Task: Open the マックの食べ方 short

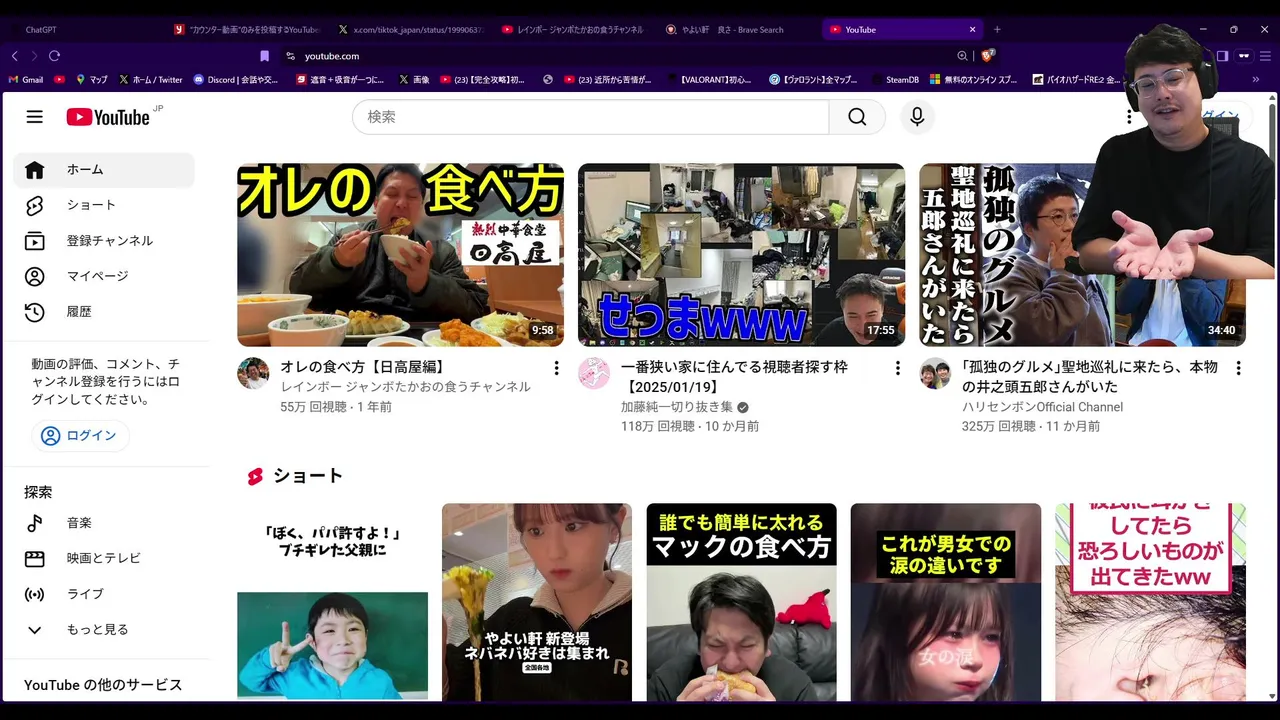Action: click(x=741, y=602)
